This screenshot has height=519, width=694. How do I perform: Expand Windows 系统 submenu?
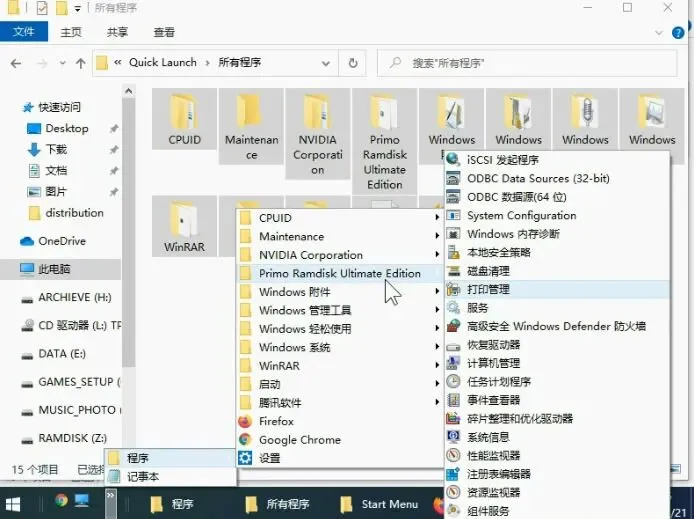(339, 348)
